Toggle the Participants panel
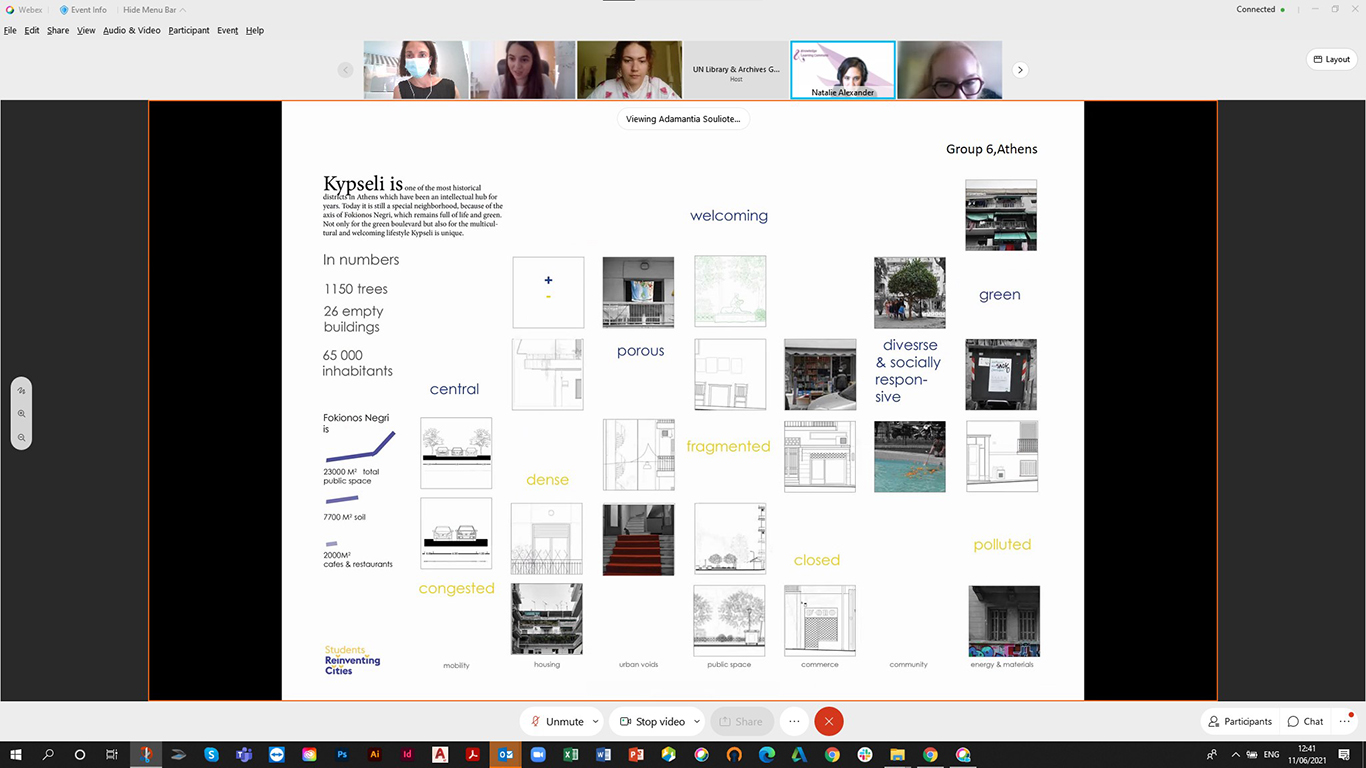The width and height of the screenshot is (1366, 768). click(1240, 721)
